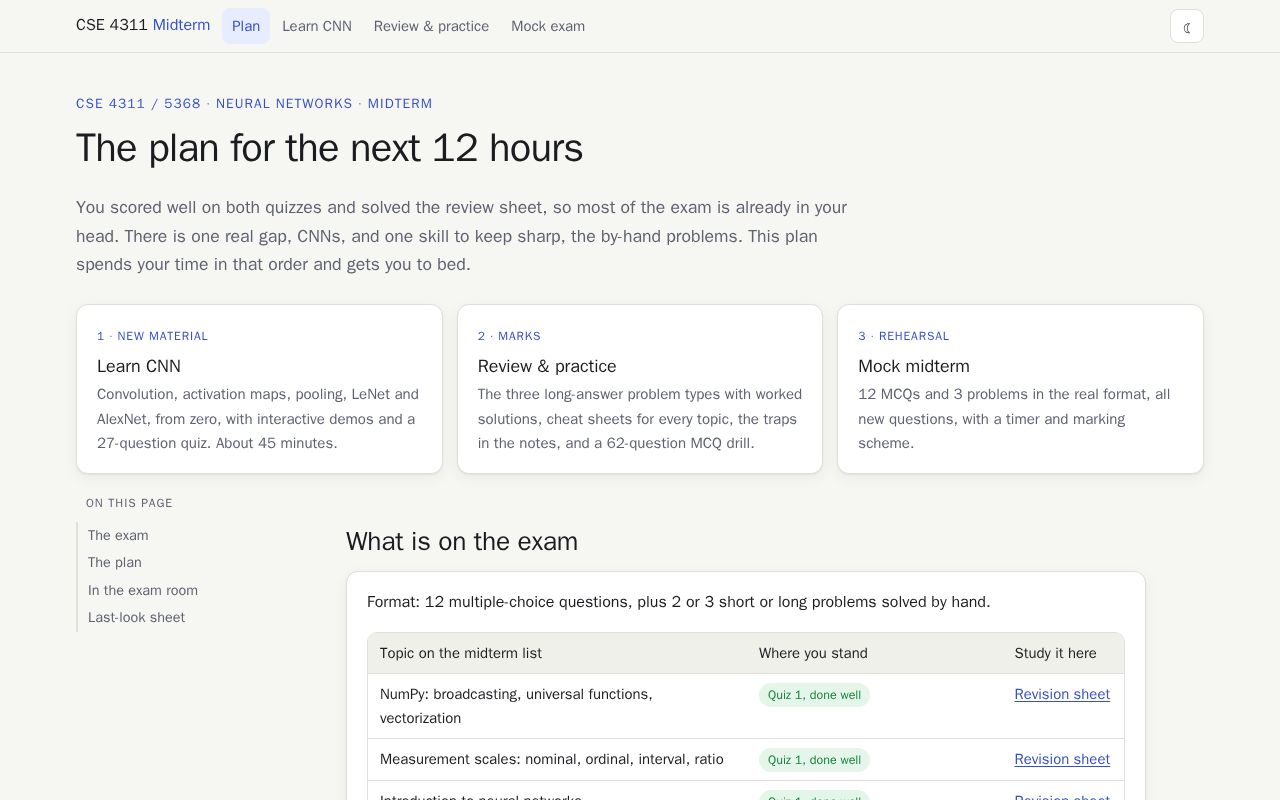Go to Mock exam in the top nav
The width and height of the screenshot is (1280, 800).
point(548,26)
